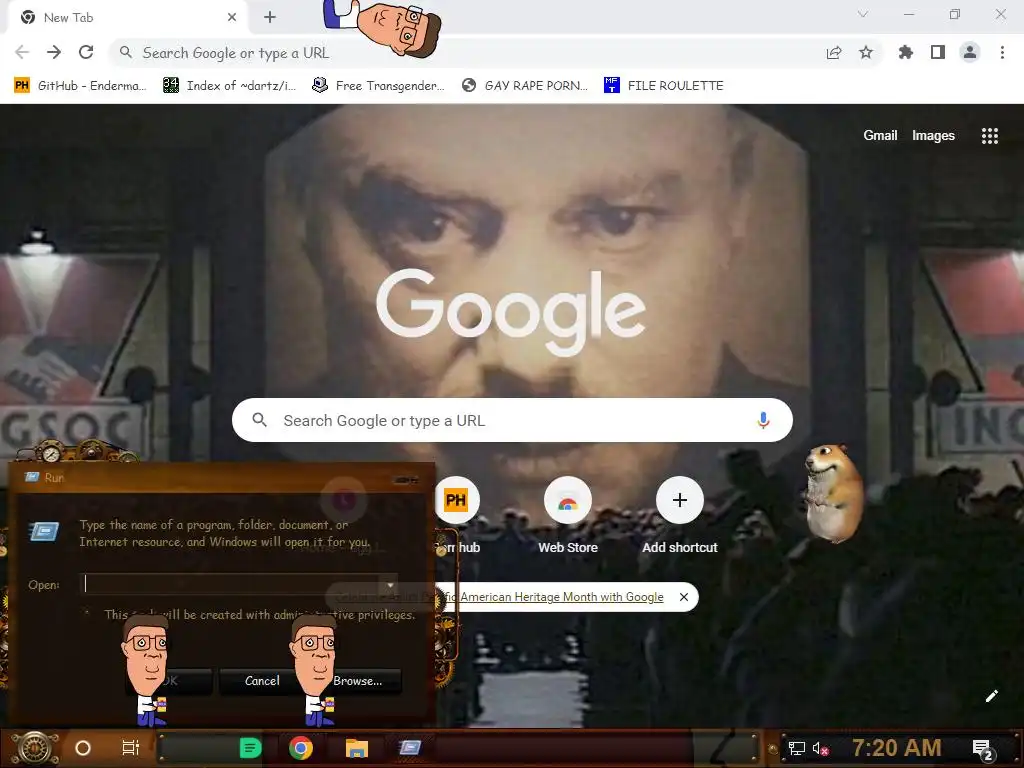This screenshot has width=1024, height=768.
Task: Expand the Run dialog Open dropdown
Action: (390, 584)
